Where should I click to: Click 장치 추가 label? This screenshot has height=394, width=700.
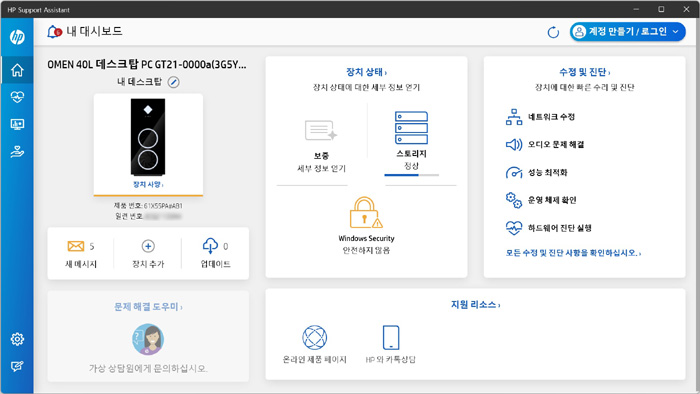point(148,264)
